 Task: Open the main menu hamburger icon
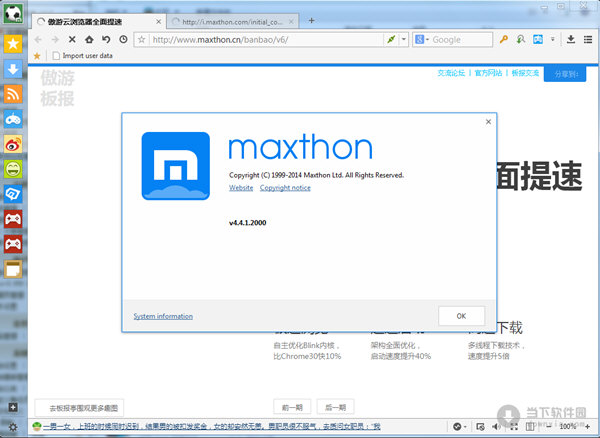click(x=588, y=39)
